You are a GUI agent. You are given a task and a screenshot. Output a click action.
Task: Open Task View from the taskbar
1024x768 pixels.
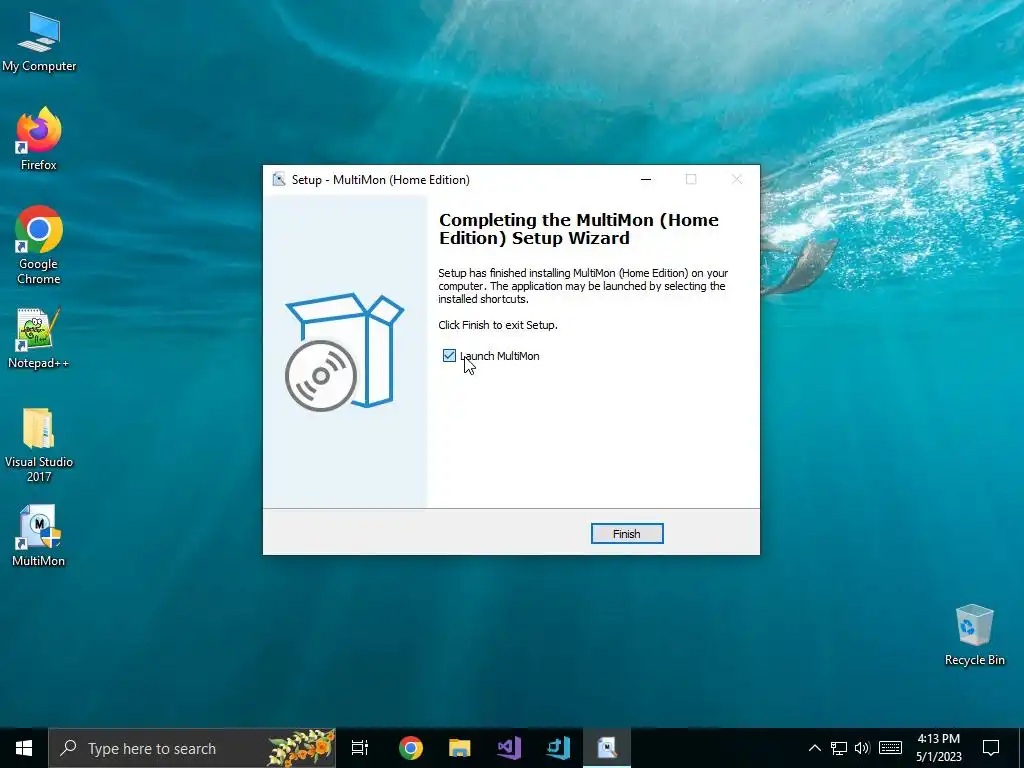[x=360, y=748]
